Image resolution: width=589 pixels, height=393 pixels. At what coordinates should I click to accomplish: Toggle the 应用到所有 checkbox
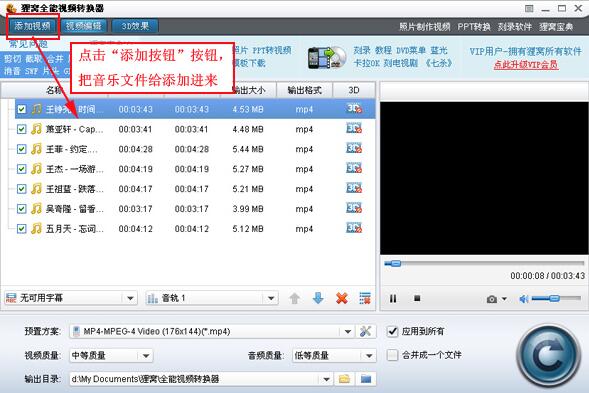click(x=392, y=331)
